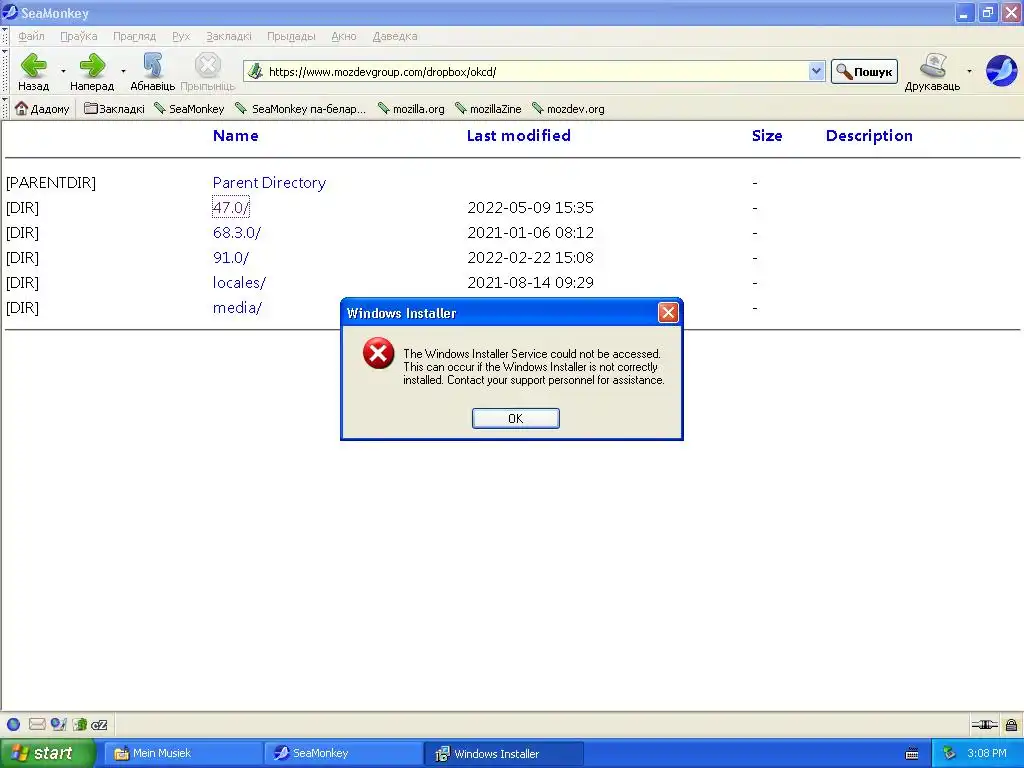Open Composer from status bar icon
Image resolution: width=1024 pixels, height=768 pixels.
tap(59, 724)
